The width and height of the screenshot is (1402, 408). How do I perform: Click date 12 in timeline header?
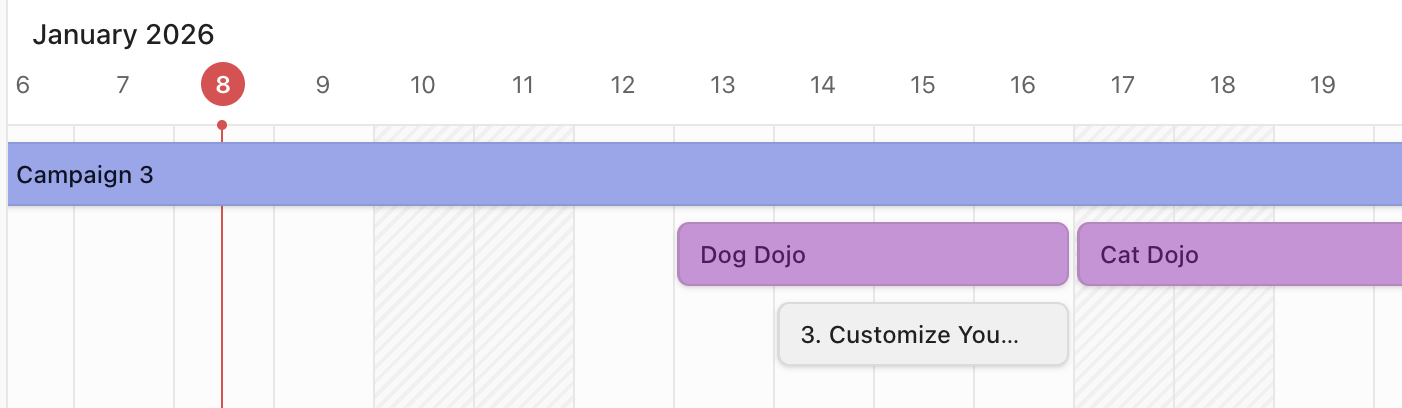(x=623, y=85)
